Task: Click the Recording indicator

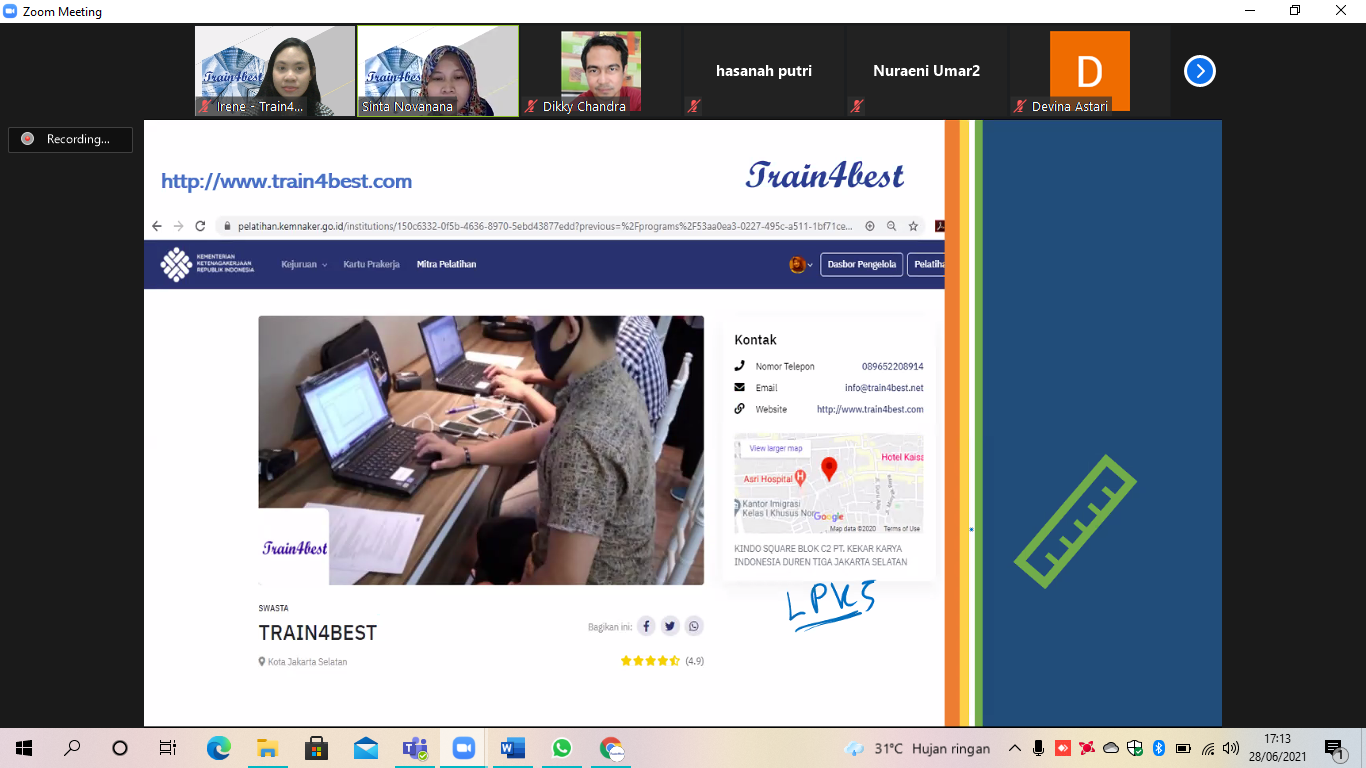Action: [x=70, y=139]
